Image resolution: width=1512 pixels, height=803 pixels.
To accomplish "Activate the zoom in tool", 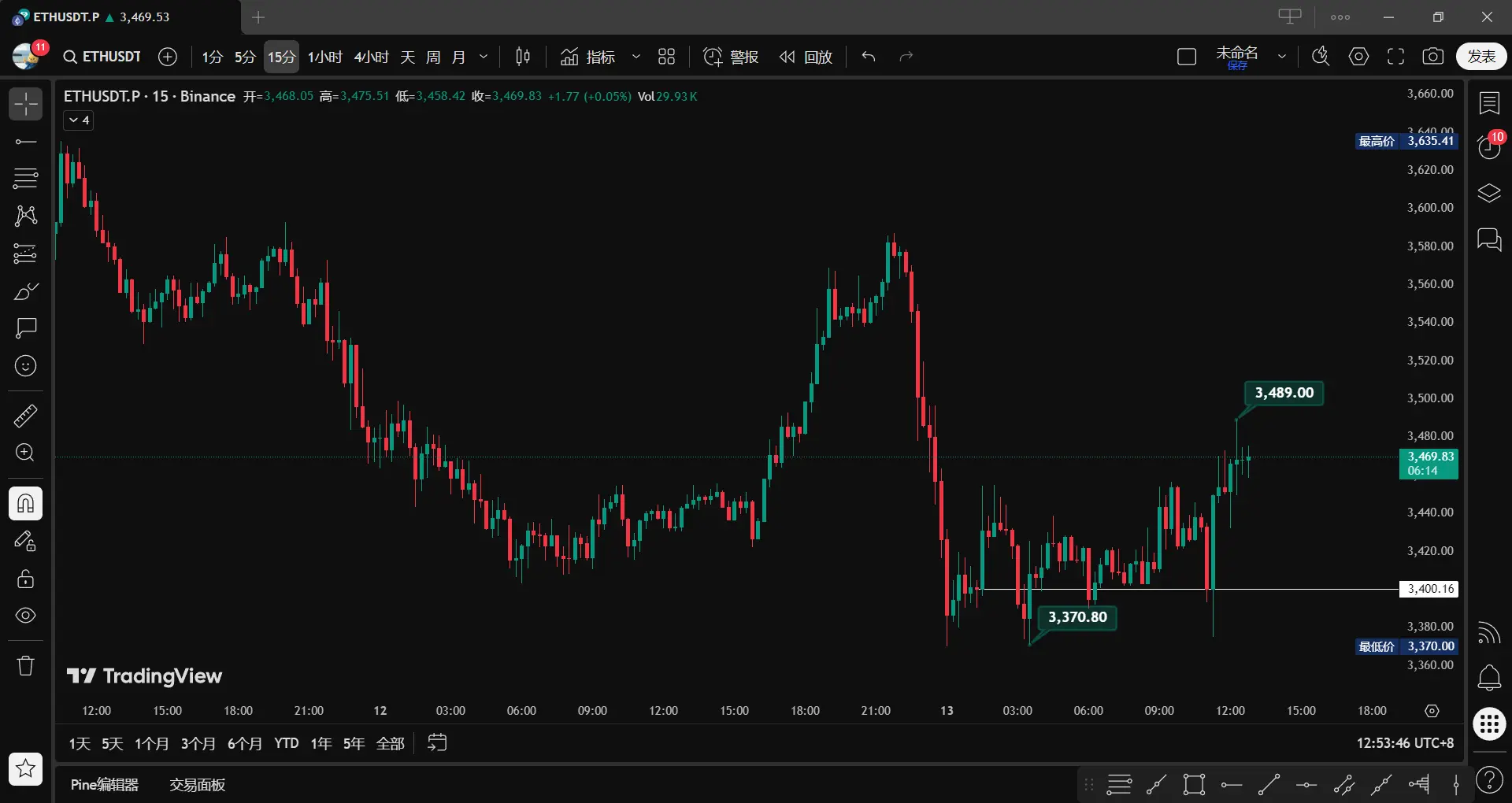I will point(25,453).
